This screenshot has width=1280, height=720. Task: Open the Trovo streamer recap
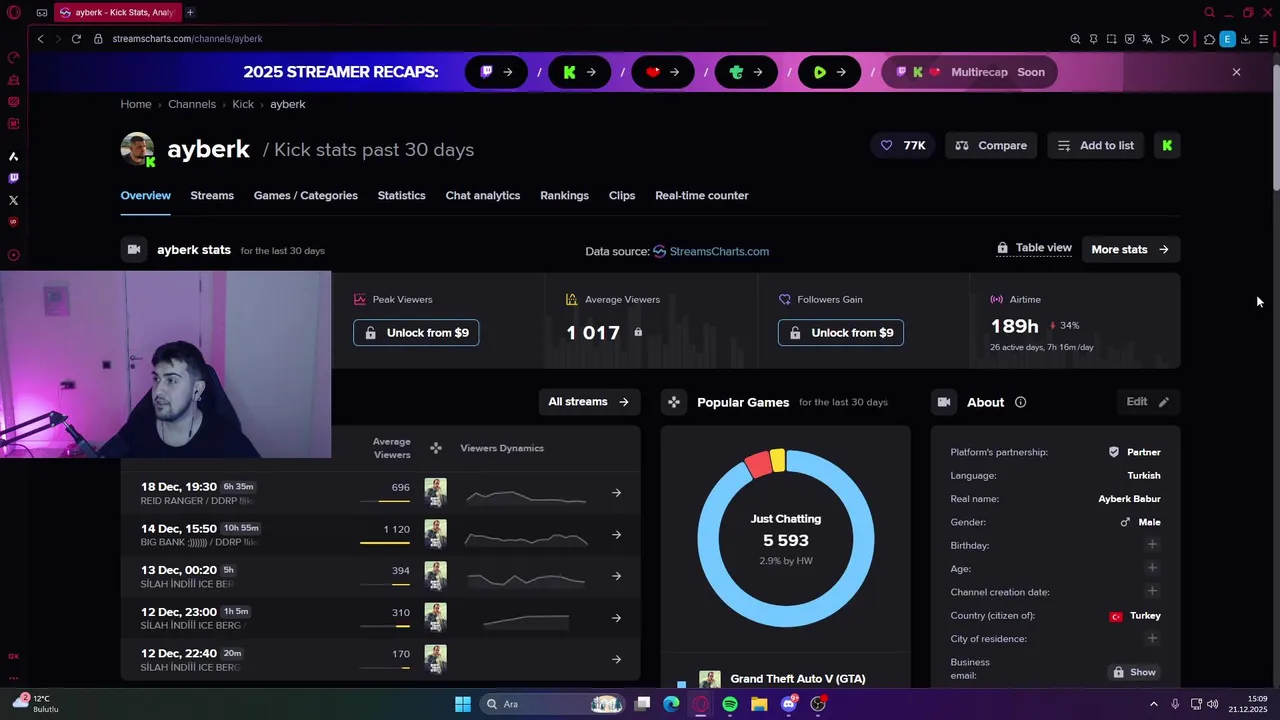point(746,72)
